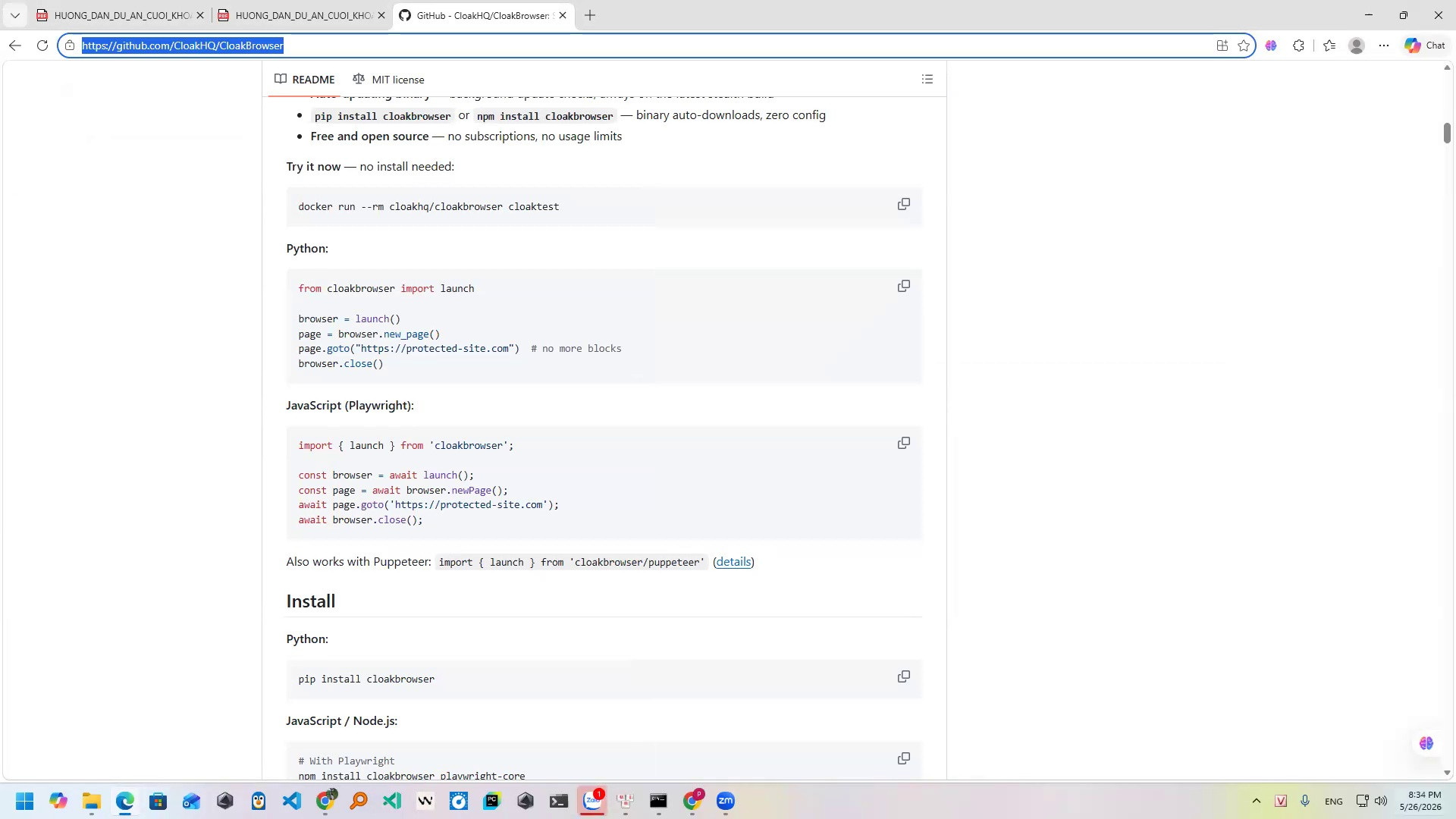The image size is (1456, 819).
Task: Click the scrollbar down arrow
Action: point(1447,773)
